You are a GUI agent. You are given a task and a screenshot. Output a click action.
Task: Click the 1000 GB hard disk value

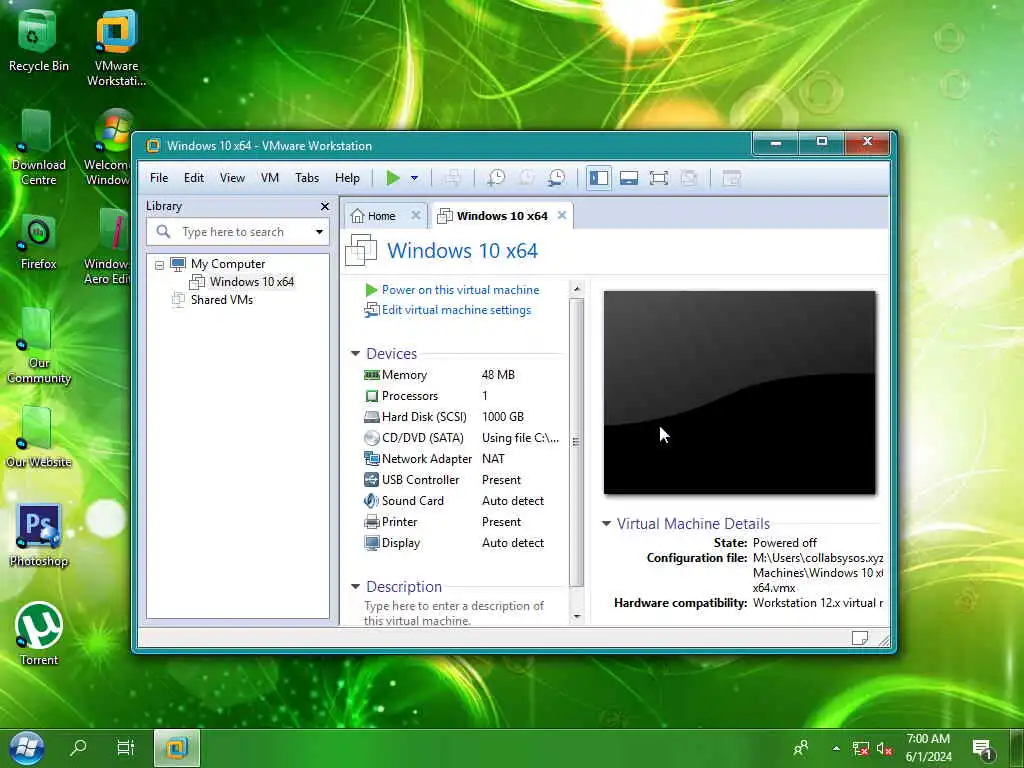(x=503, y=417)
